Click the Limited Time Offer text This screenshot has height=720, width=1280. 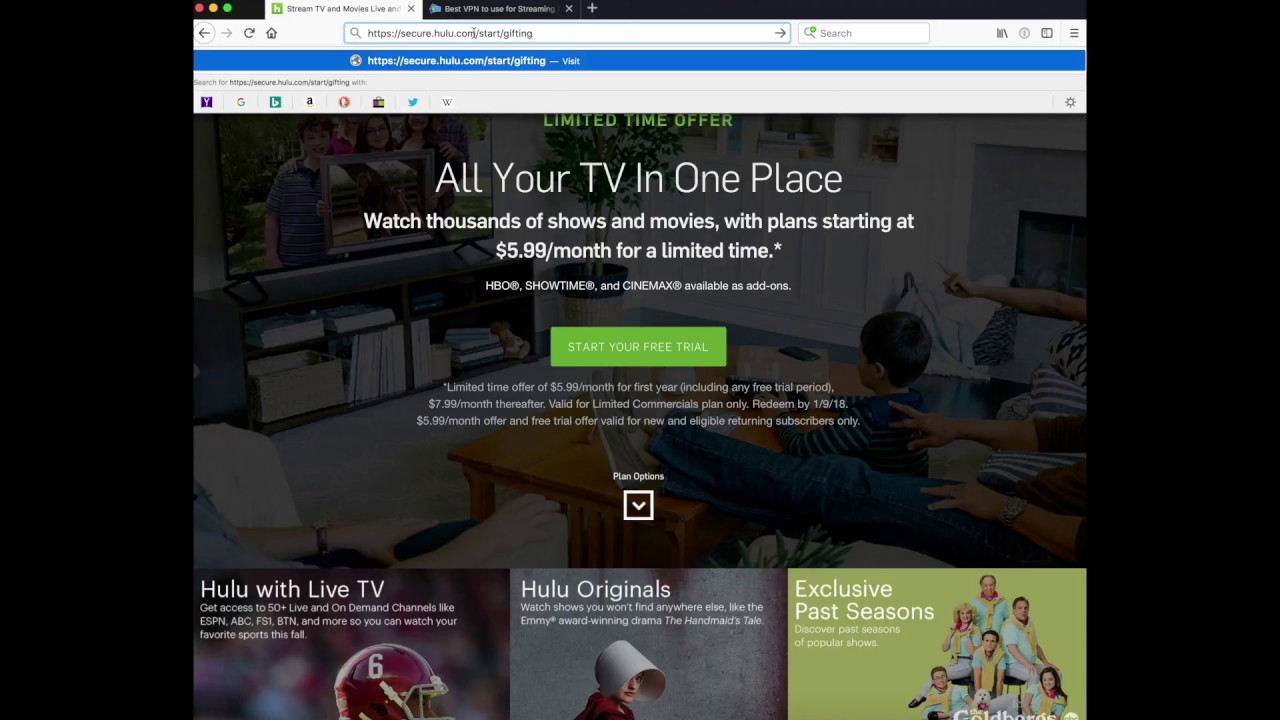tap(638, 120)
